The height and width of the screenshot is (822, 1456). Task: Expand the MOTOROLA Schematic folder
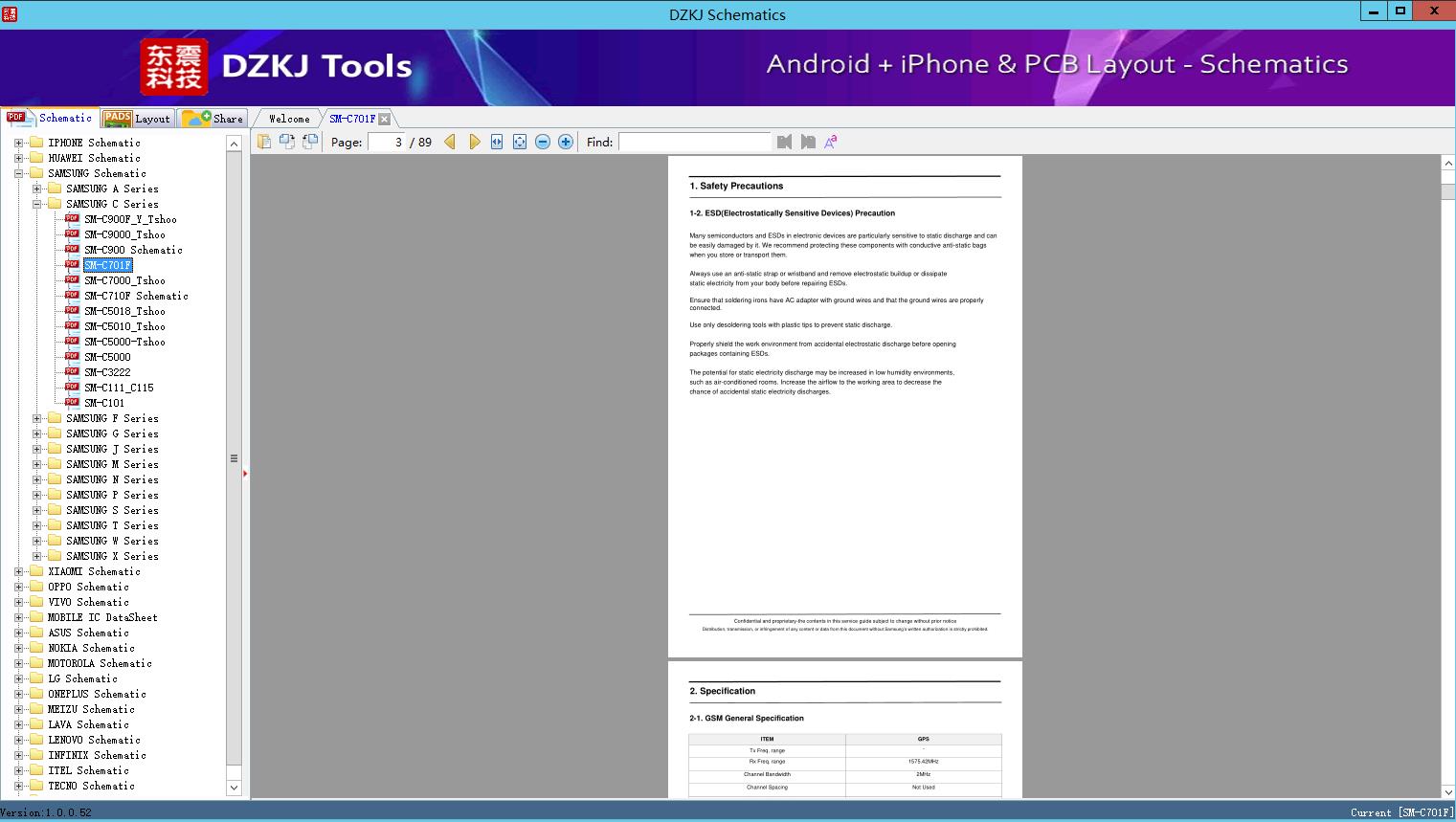click(x=18, y=663)
